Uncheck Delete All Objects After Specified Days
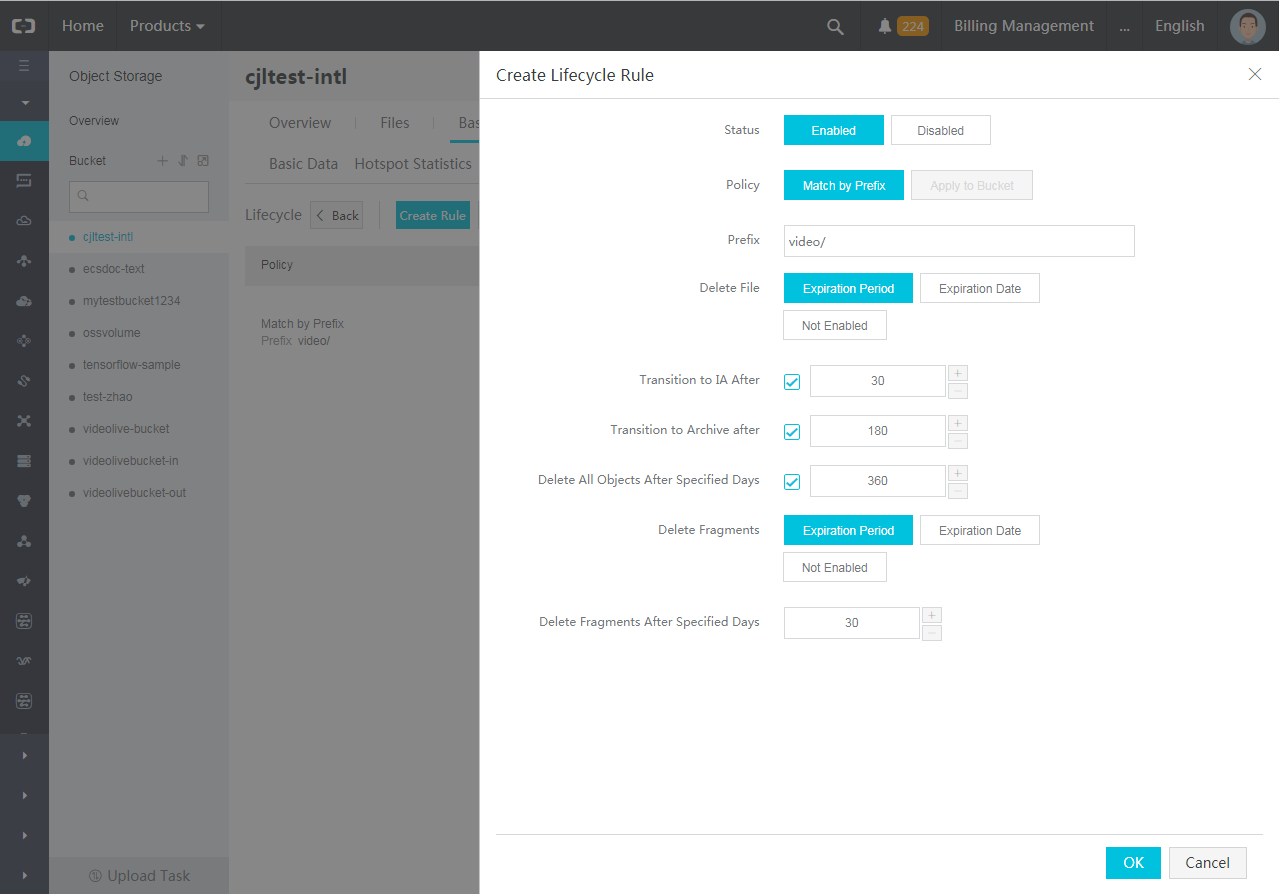Screen dimensions: 1279x894 [x=792, y=482]
